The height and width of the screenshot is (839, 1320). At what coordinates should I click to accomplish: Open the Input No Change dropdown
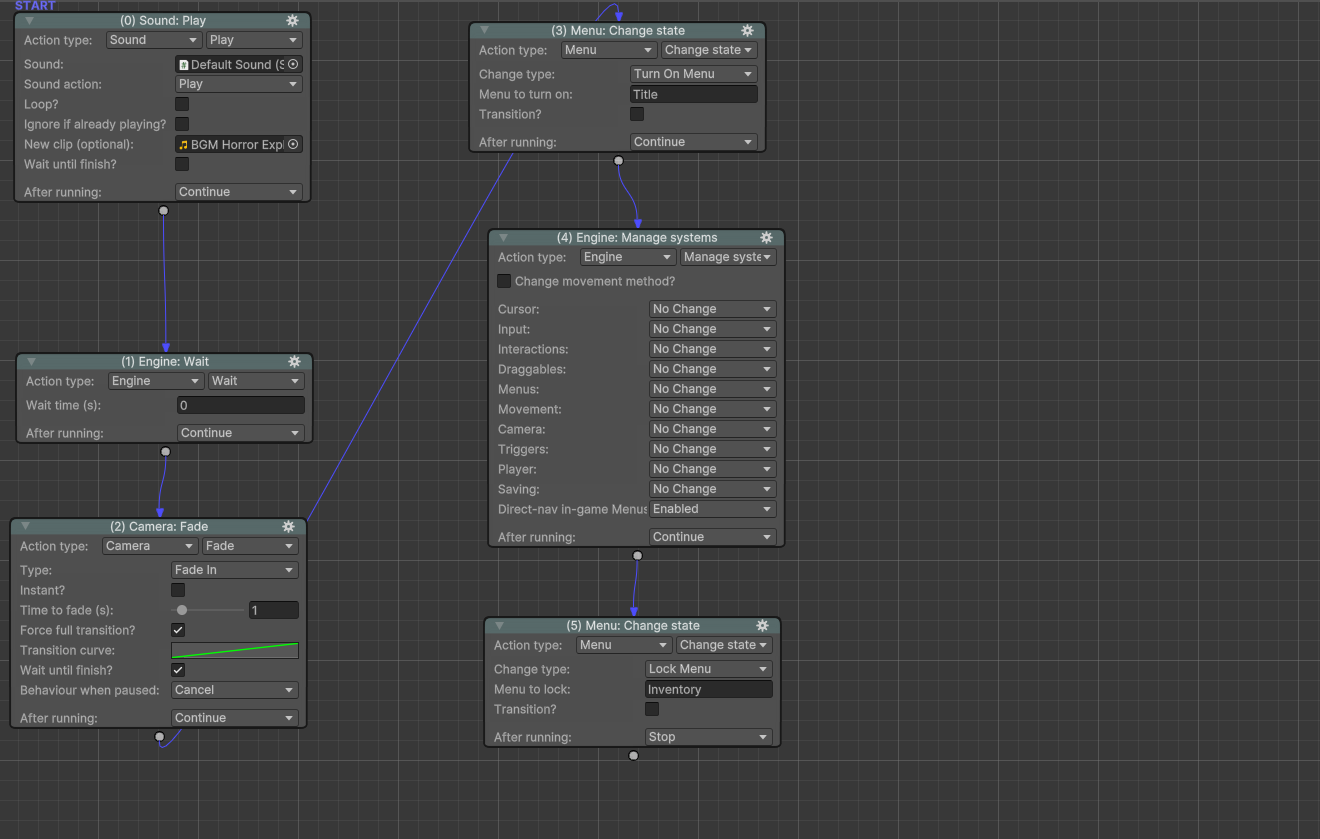click(712, 329)
